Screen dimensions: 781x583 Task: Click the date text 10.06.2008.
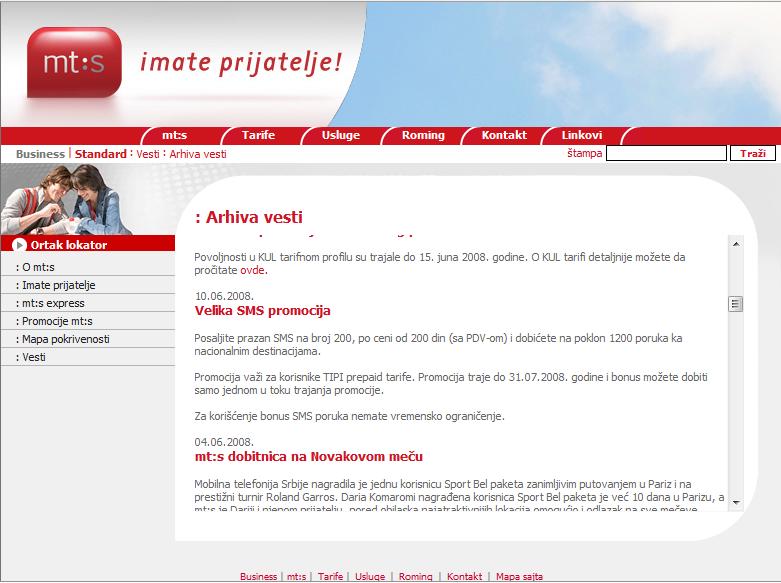(224, 296)
